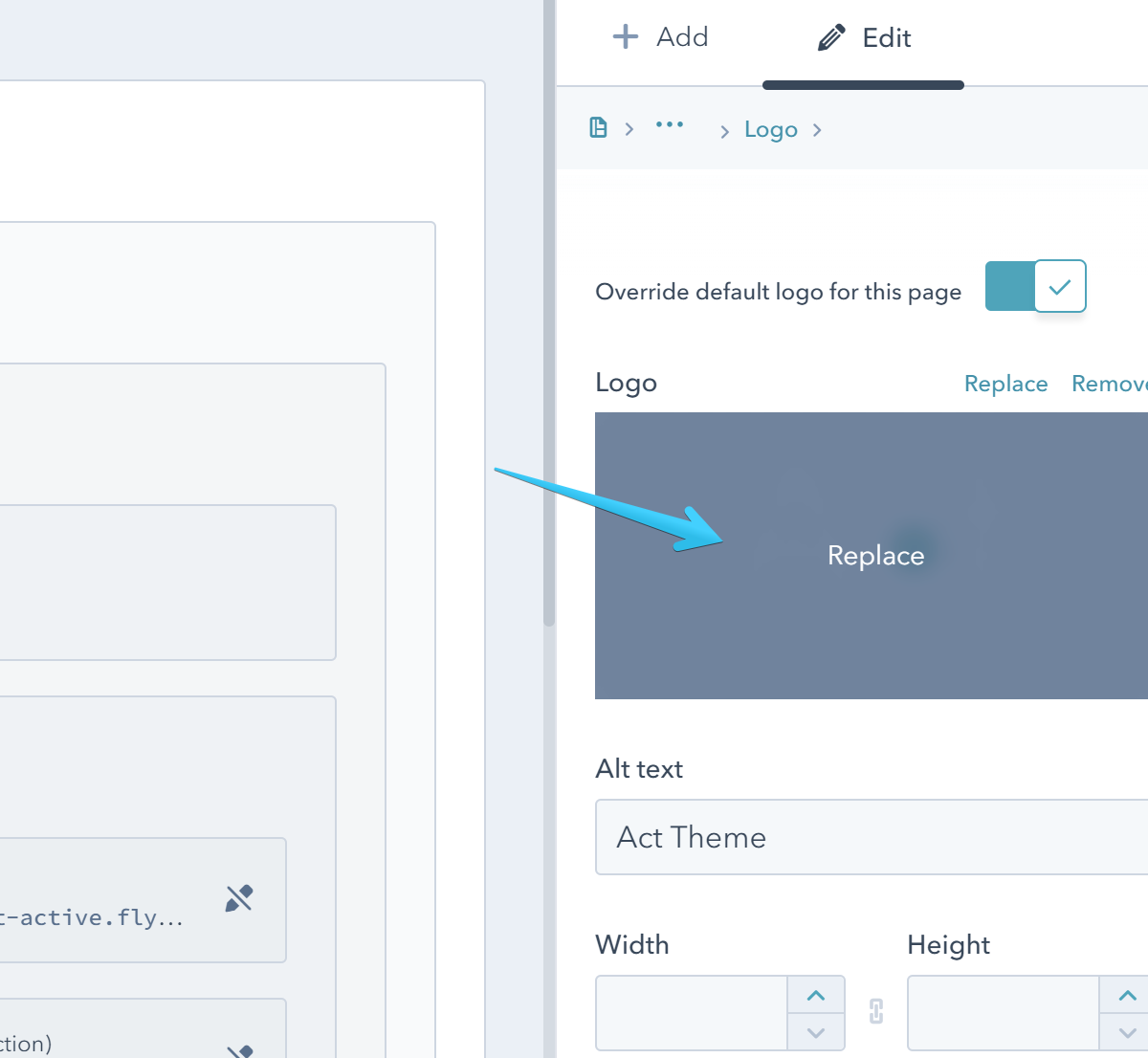Focus the Alt text input field

pyautogui.click(x=871, y=837)
